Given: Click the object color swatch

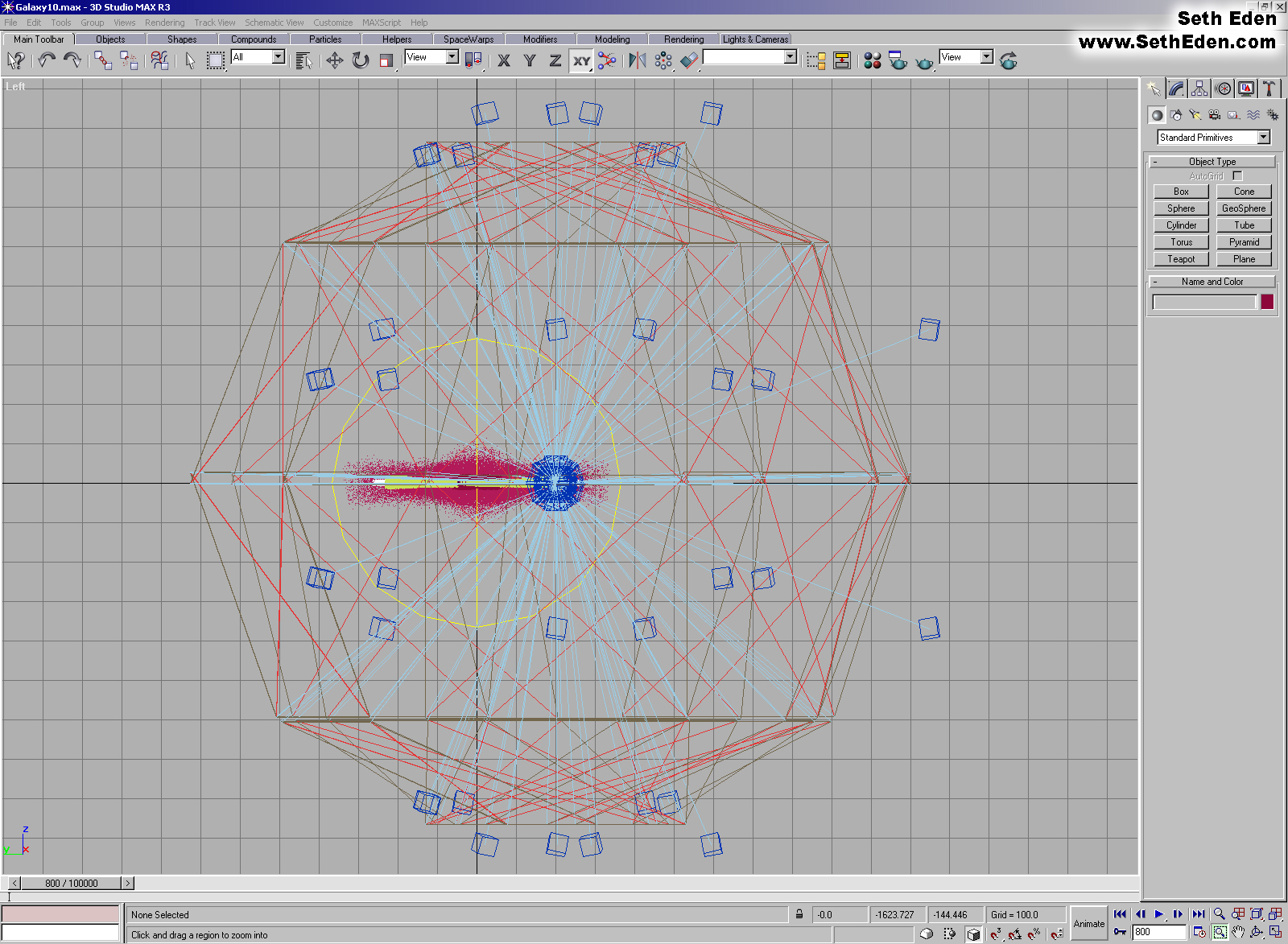Looking at the screenshot, I should coord(1267,303).
